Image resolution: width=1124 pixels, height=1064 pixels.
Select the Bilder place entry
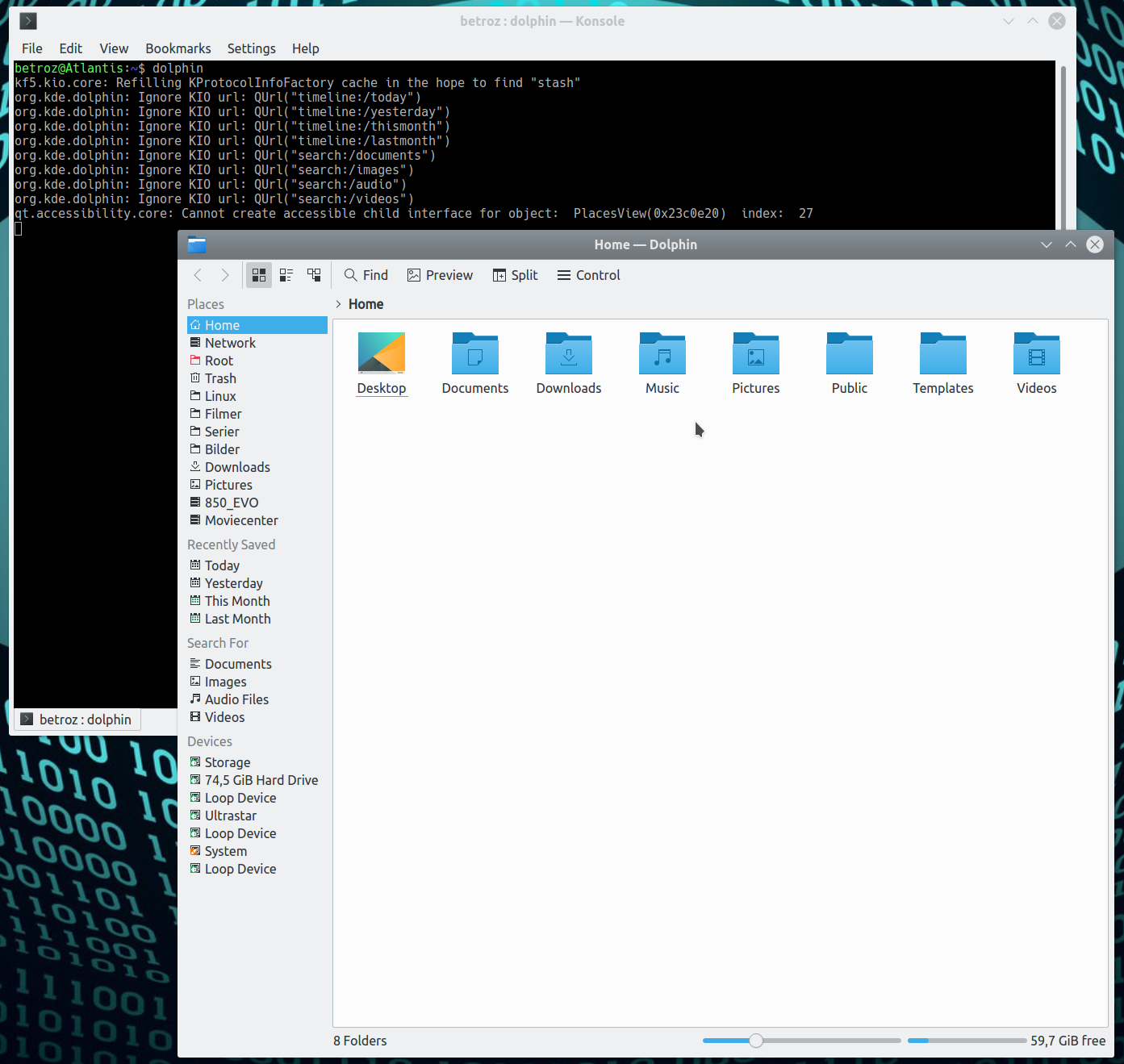point(257,449)
